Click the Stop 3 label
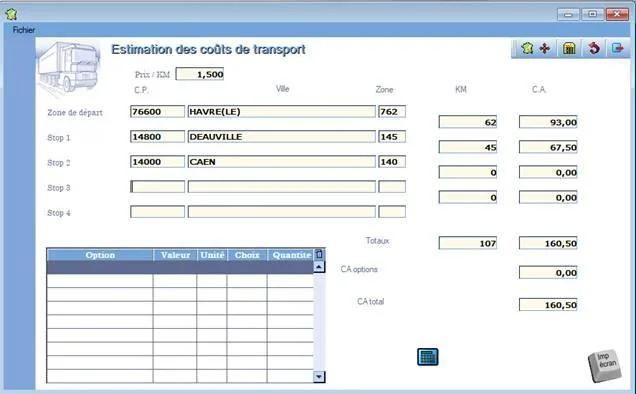 coord(59,188)
